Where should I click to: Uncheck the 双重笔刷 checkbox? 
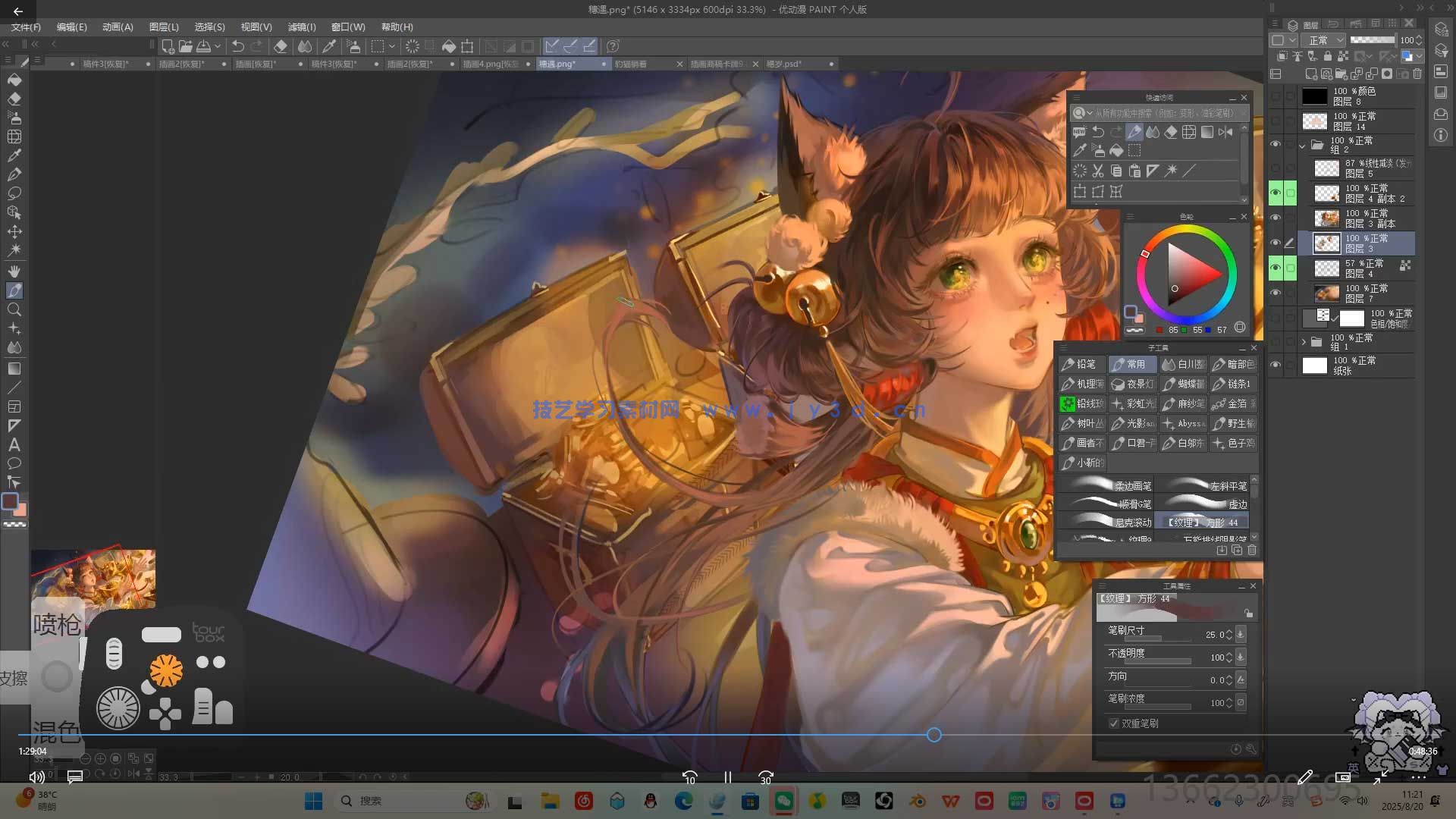(x=1114, y=723)
